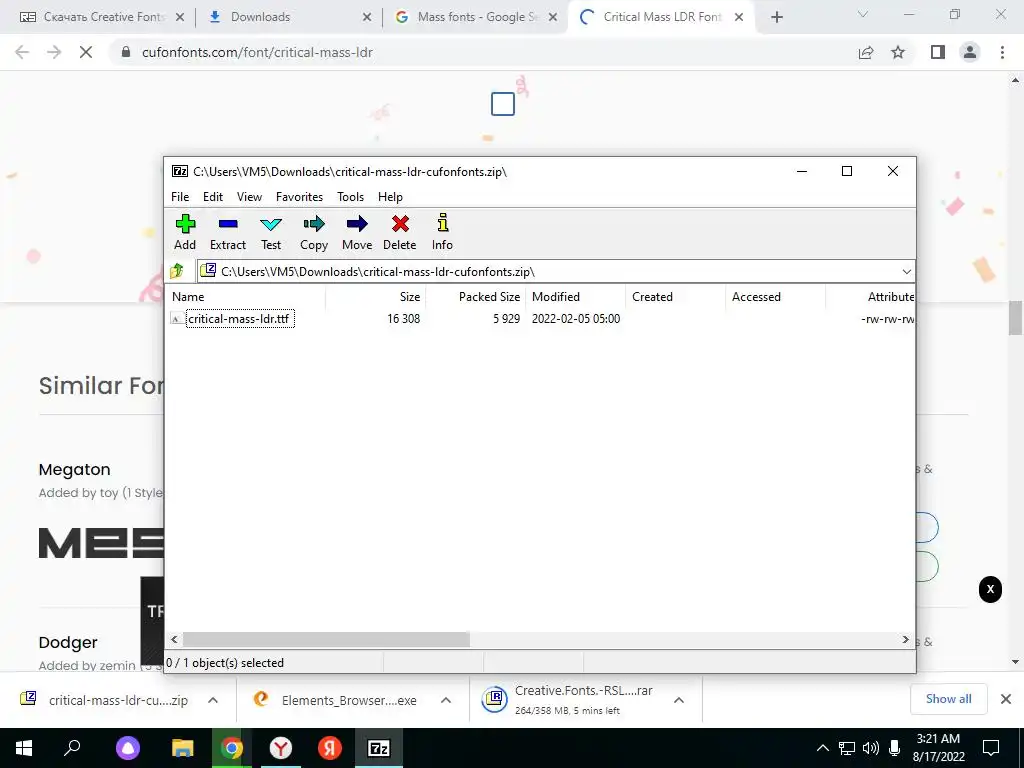Open Windows notification center
This screenshot has height=768, width=1024.
[991, 748]
